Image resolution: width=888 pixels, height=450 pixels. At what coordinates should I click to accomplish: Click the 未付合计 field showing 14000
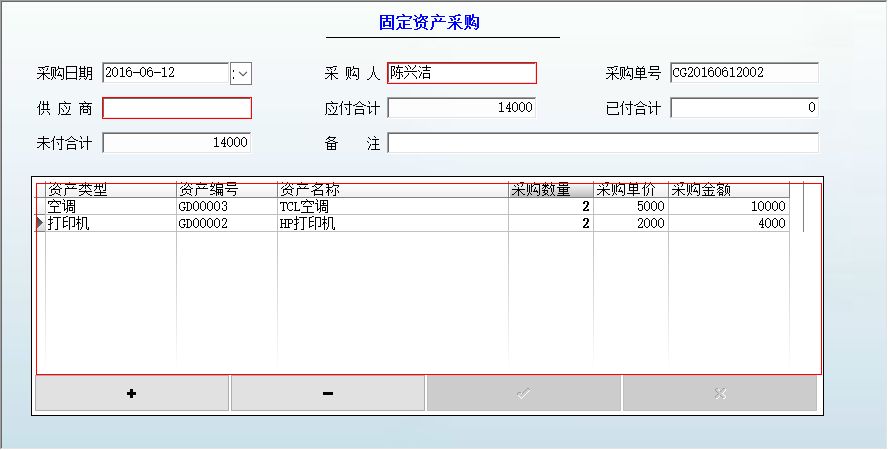(177, 143)
